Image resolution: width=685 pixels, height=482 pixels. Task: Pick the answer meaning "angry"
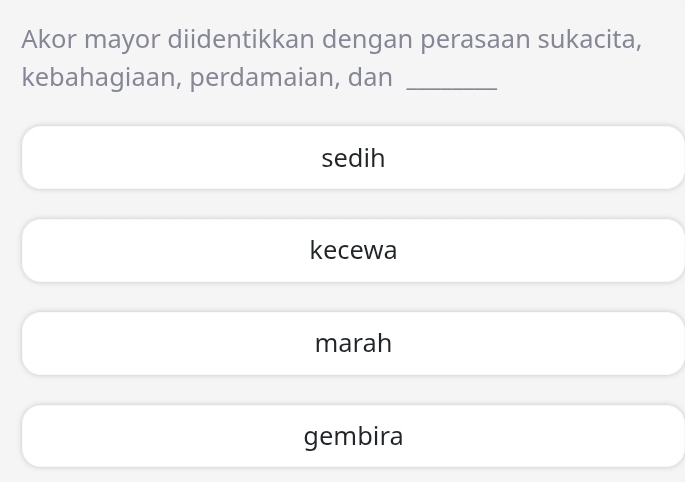353,344
